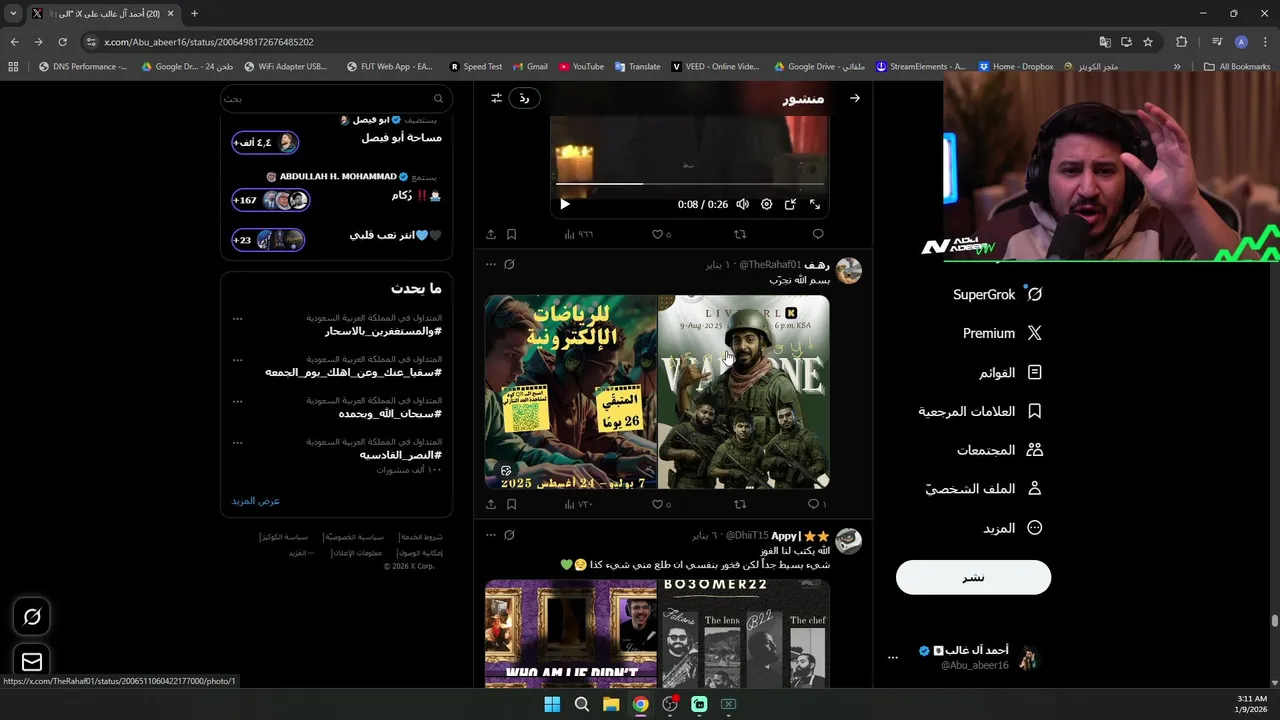This screenshot has width=1280, height=720.
Task: Expand المزيد more menu in sidebar
Action: click(1013, 528)
